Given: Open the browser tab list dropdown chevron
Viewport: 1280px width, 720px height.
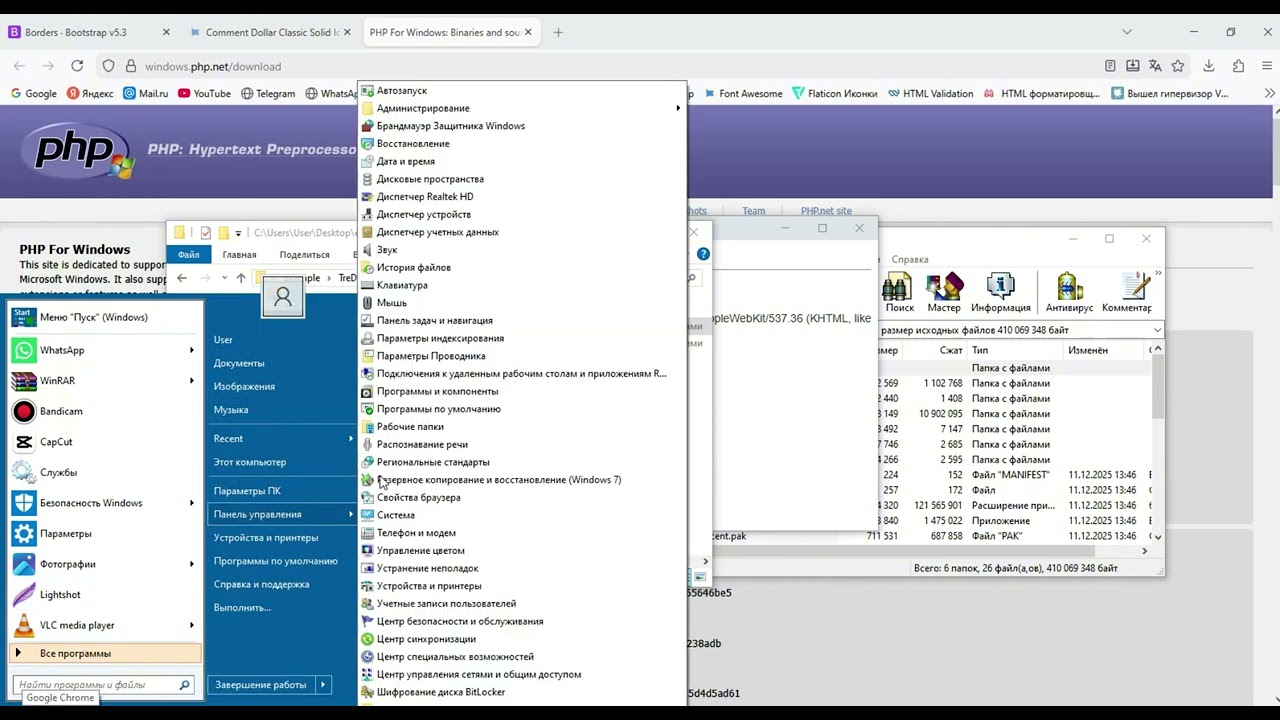Looking at the screenshot, I should coord(1127,32).
